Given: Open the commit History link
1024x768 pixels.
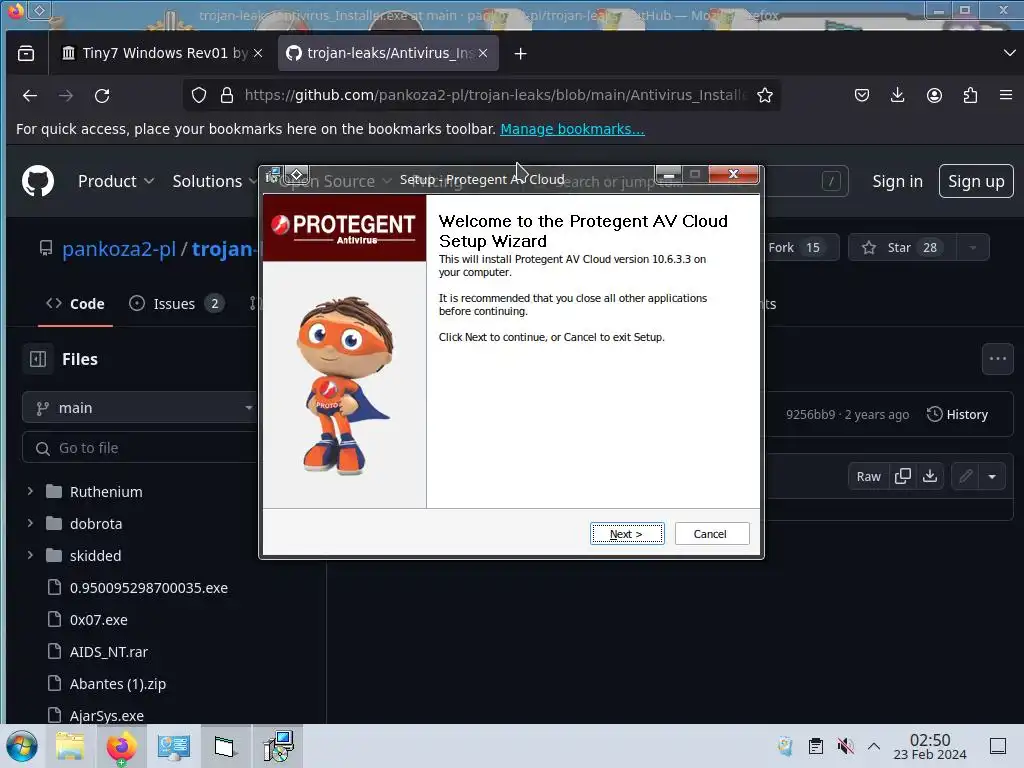Looking at the screenshot, I should (957, 414).
